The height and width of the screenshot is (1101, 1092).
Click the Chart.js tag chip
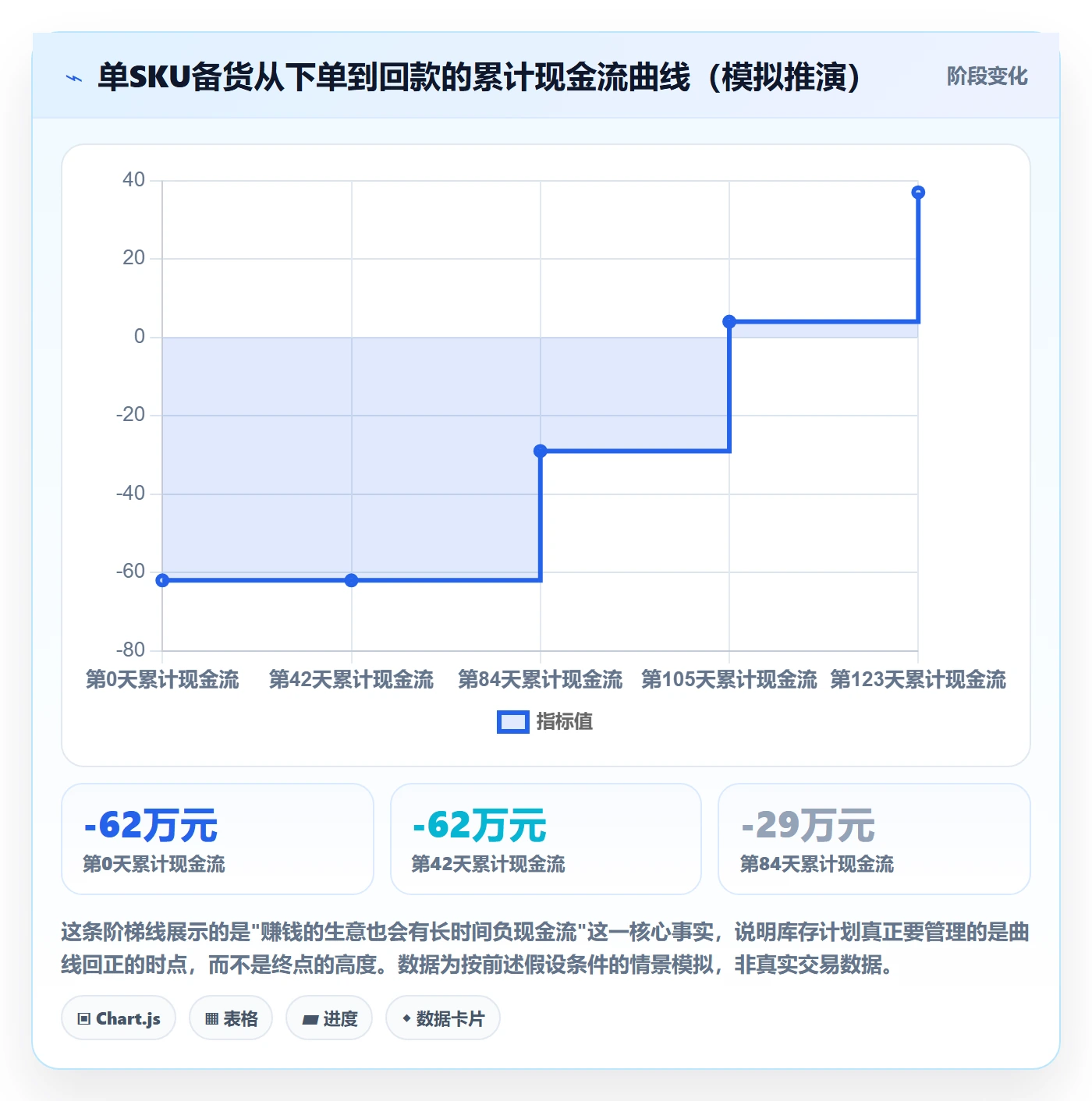point(119,1018)
